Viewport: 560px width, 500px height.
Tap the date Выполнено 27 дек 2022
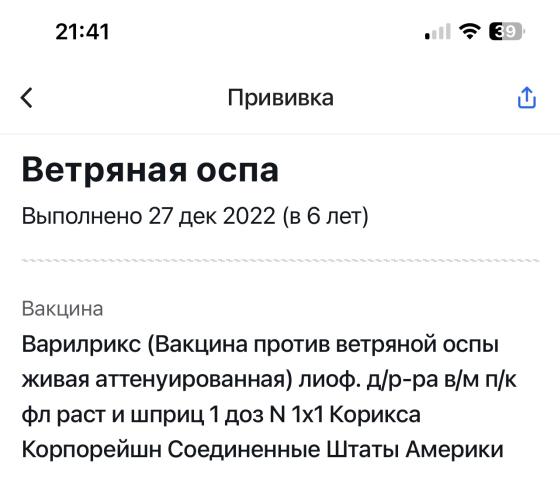coord(149,216)
